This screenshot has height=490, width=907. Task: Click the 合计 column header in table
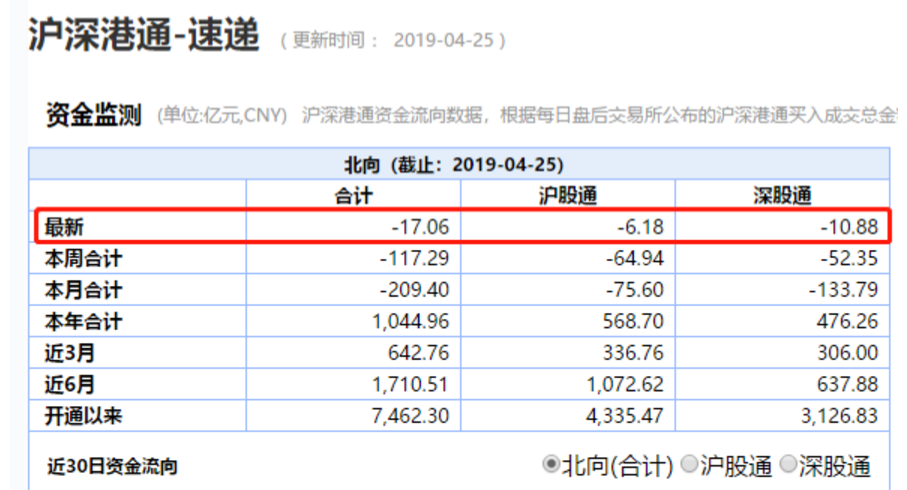(353, 195)
